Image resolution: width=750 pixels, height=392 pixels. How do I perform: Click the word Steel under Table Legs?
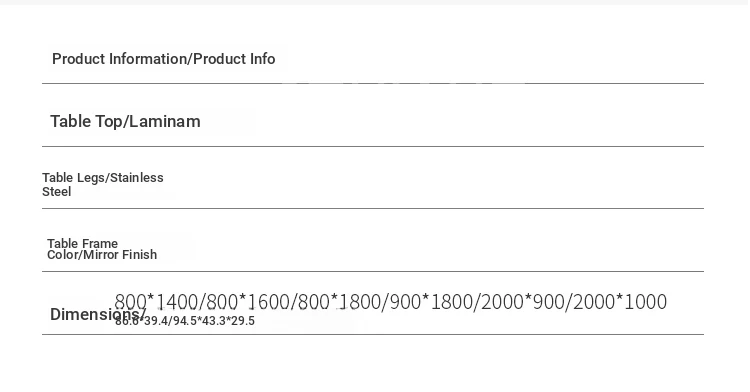[x=56, y=192]
